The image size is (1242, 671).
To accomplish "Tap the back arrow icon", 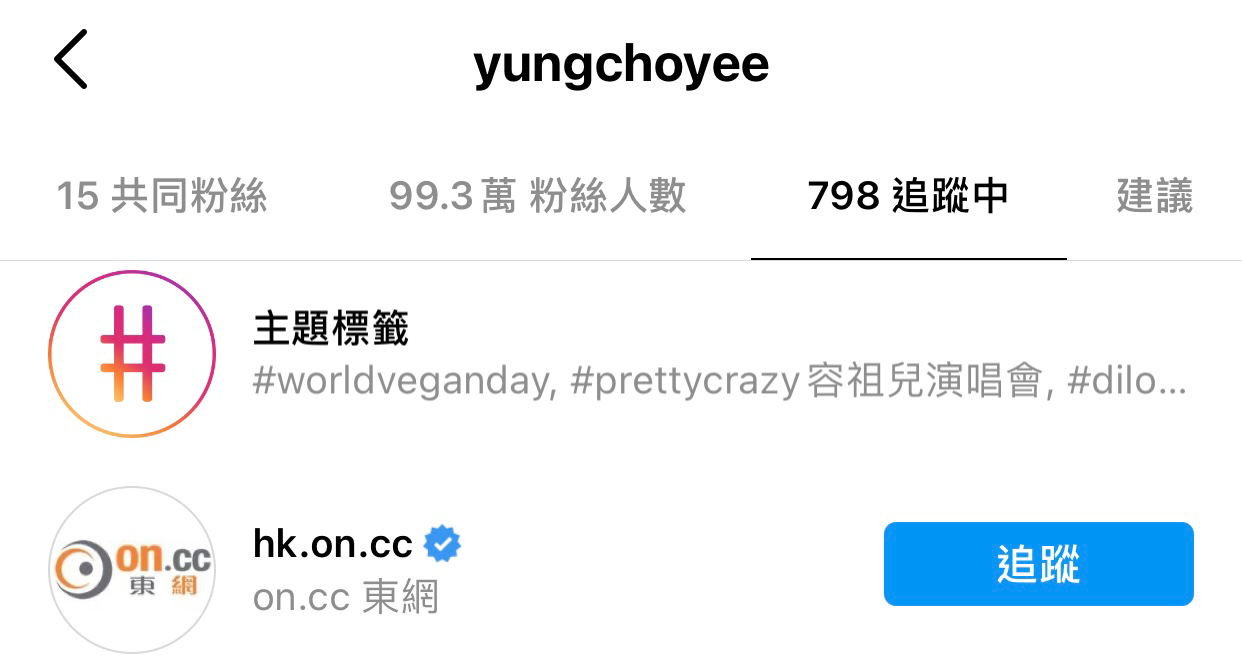I will tap(71, 60).
